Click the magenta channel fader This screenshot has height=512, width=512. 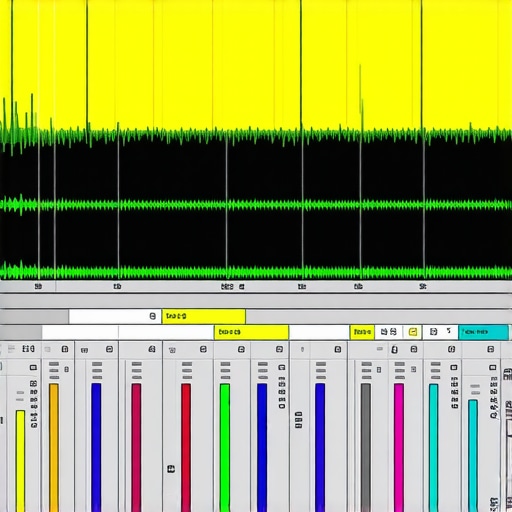pos(399,447)
